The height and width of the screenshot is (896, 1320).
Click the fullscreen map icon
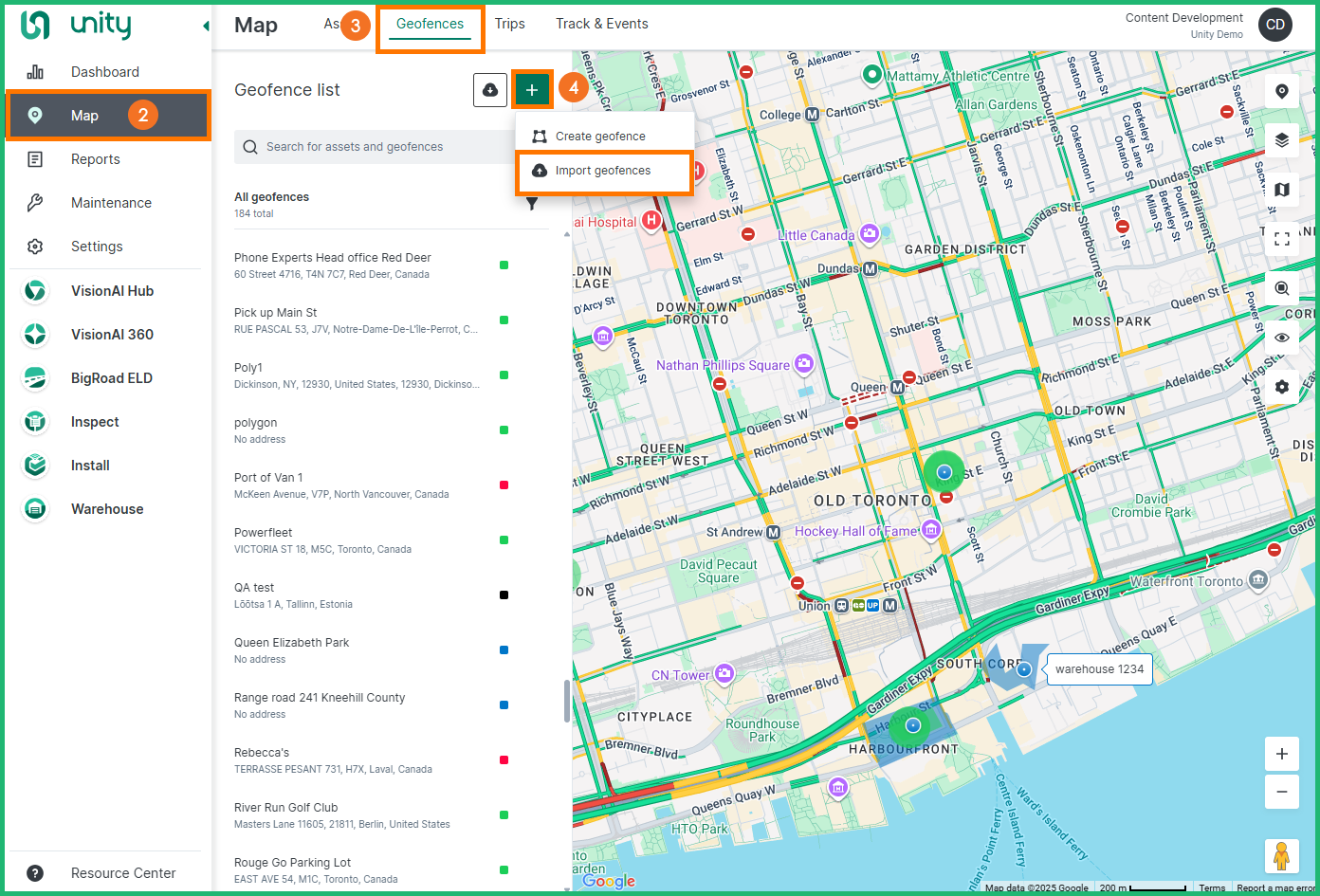tap(1281, 239)
